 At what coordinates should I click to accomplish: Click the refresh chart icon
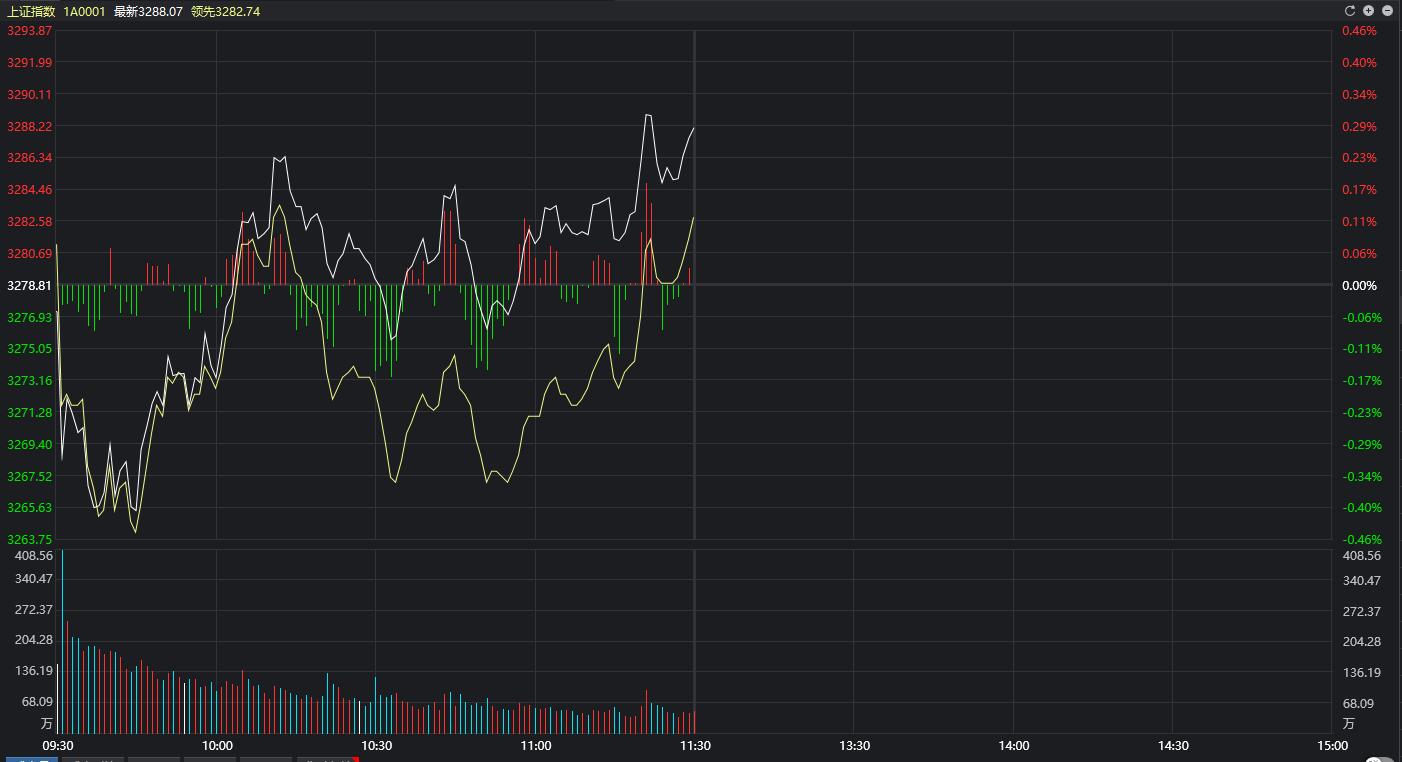coord(1349,11)
